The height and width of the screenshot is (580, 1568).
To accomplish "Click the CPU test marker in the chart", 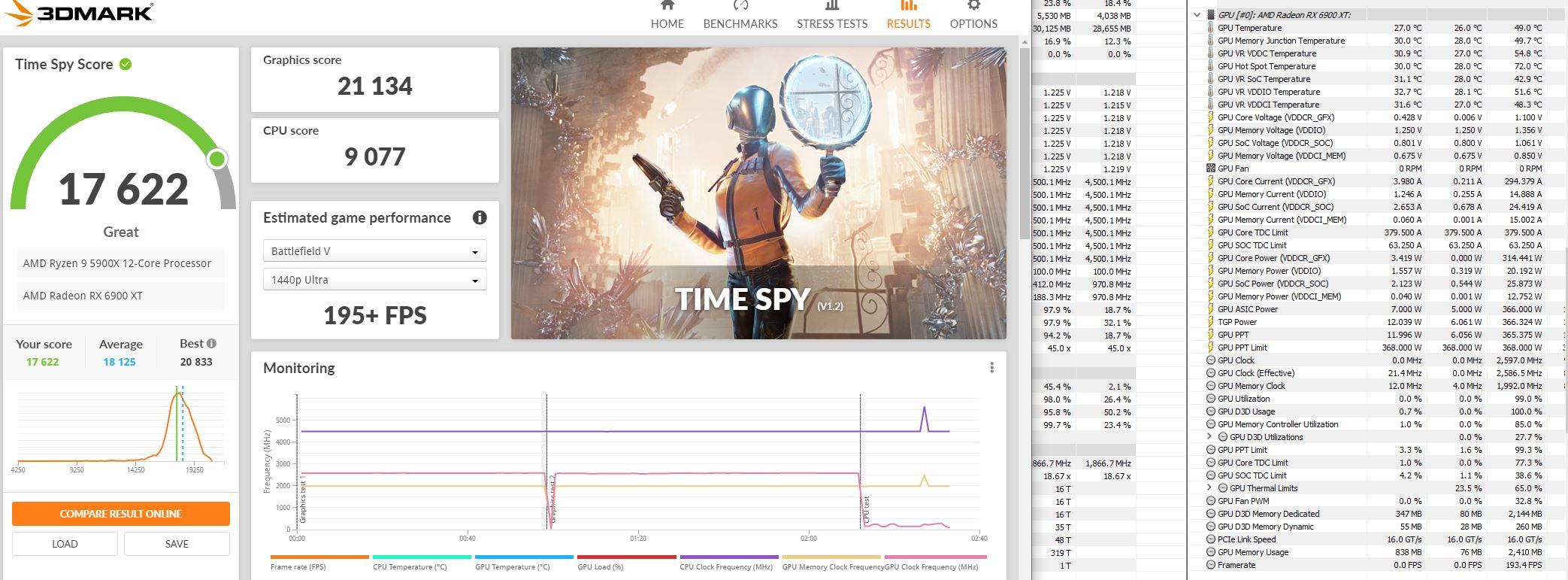I will [866, 509].
